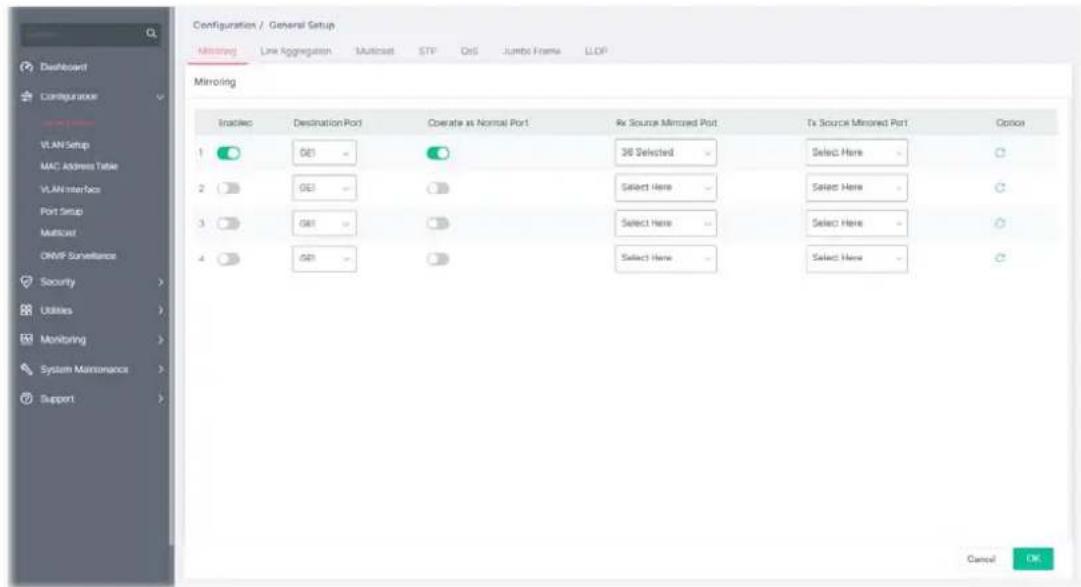The width and height of the screenshot is (1081, 587).
Task: Open VLAN Setup in the sidebar
Action: pyautogui.click(x=65, y=145)
